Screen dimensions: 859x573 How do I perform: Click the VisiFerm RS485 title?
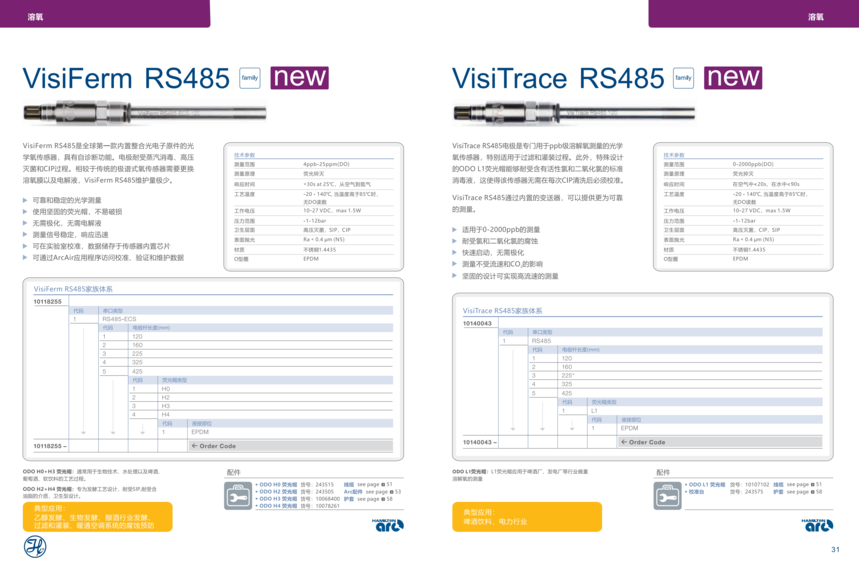126,78
